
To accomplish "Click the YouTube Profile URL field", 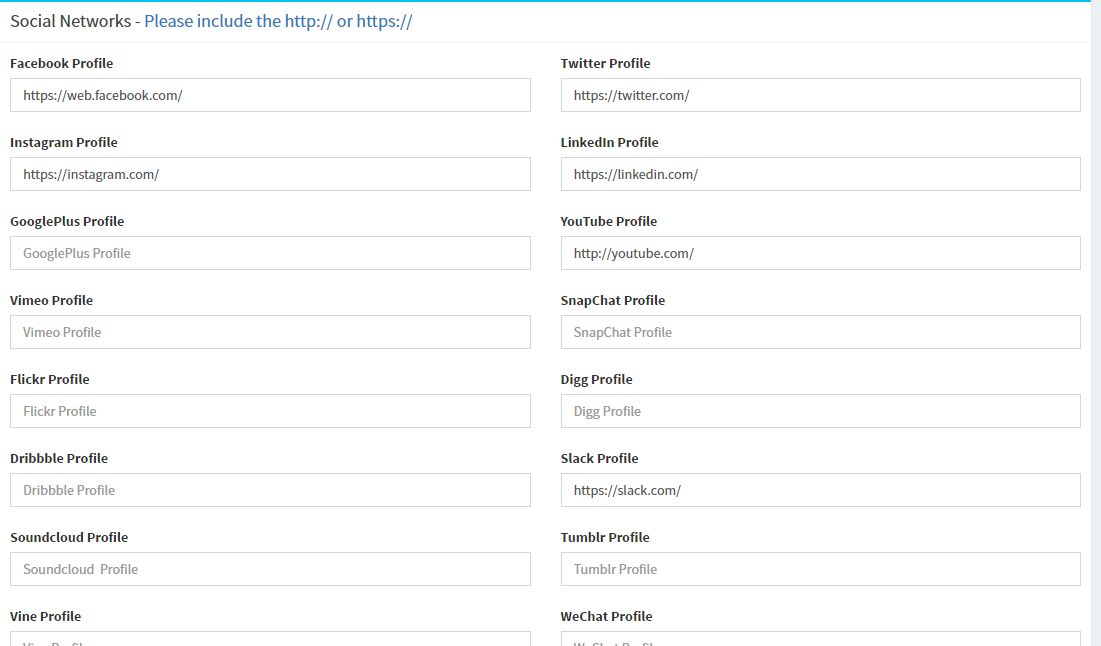I will [x=820, y=253].
